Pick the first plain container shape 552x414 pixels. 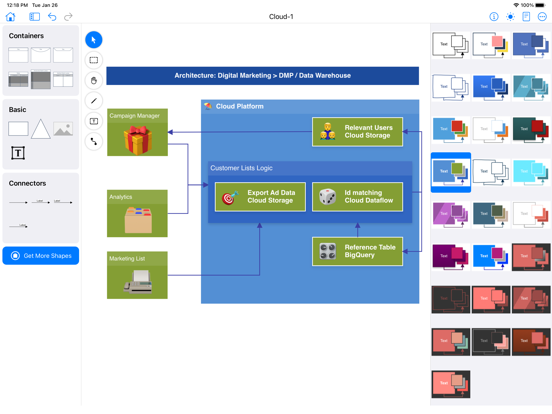(x=18, y=55)
